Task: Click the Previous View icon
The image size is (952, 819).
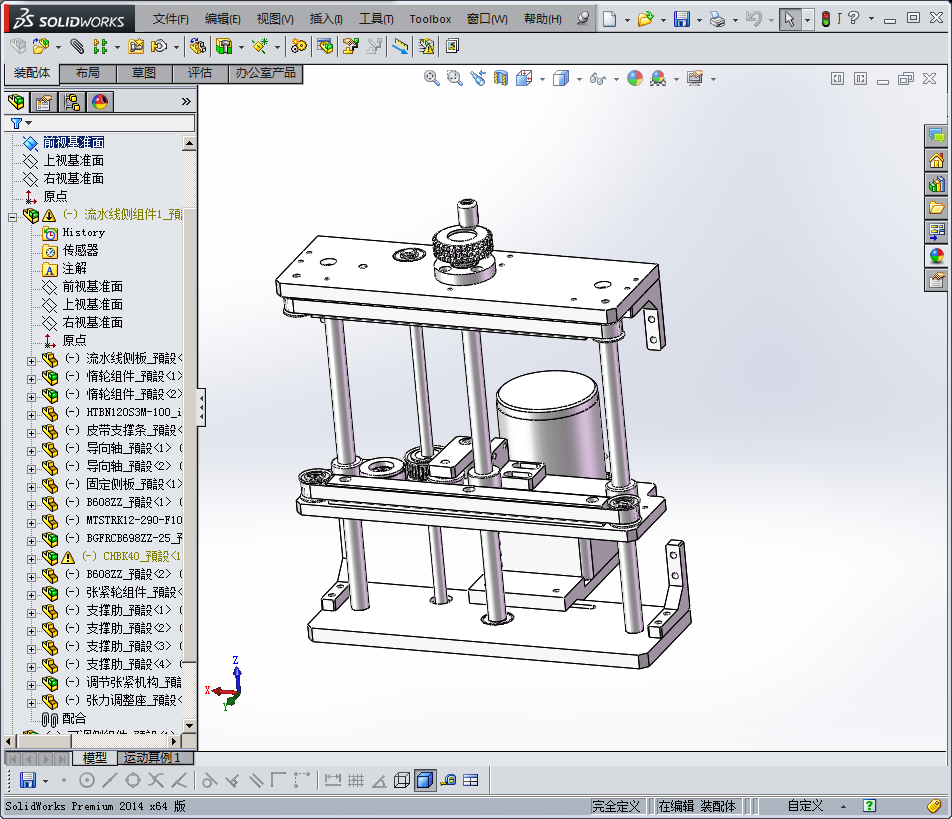Action: pyautogui.click(x=478, y=78)
